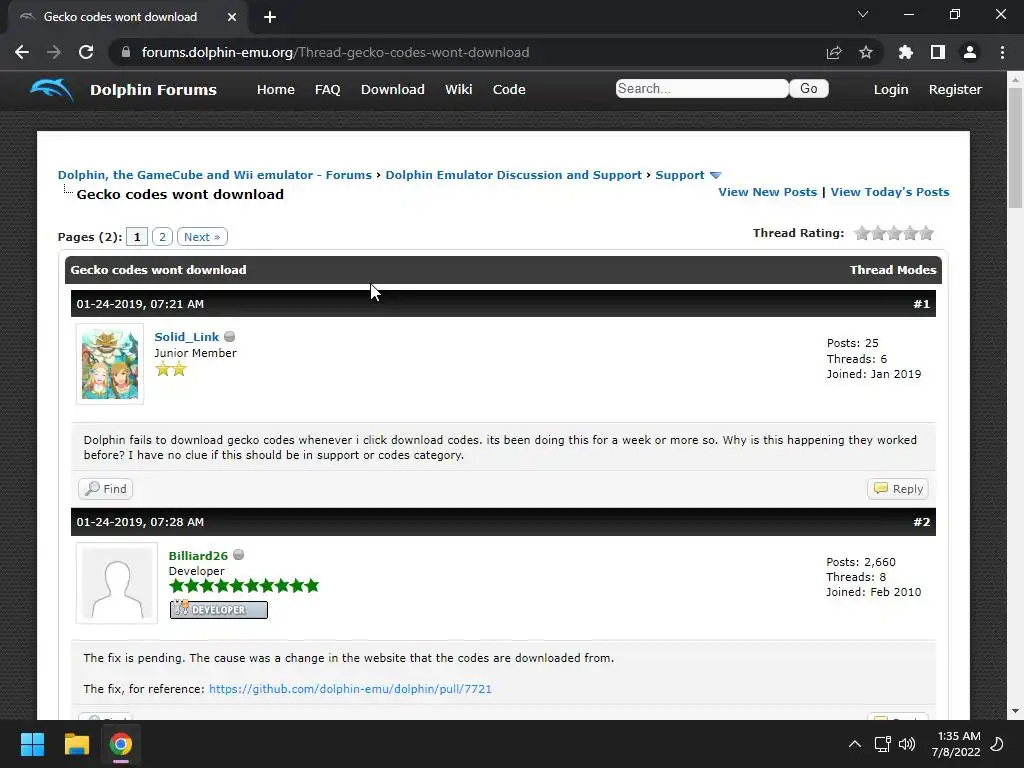
Task: Close the Gecko codes wont download tab
Action: 232,17
